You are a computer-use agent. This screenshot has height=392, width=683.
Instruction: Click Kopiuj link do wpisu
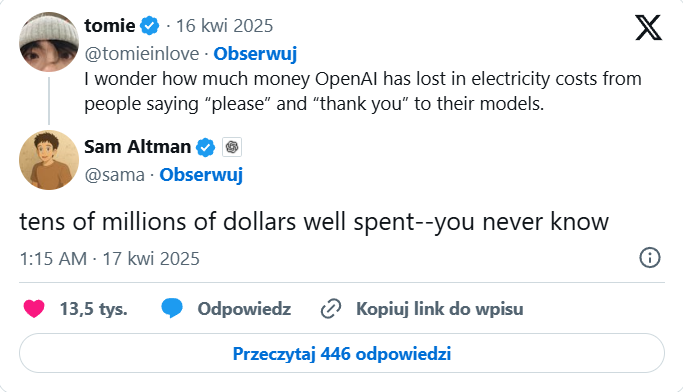click(440, 309)
